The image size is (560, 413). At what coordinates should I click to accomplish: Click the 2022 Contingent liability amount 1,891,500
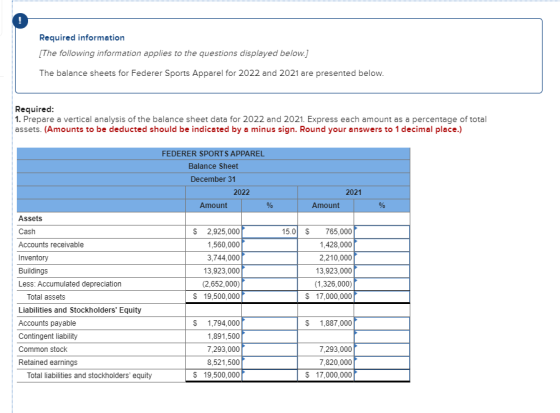(x=223, y=336)
